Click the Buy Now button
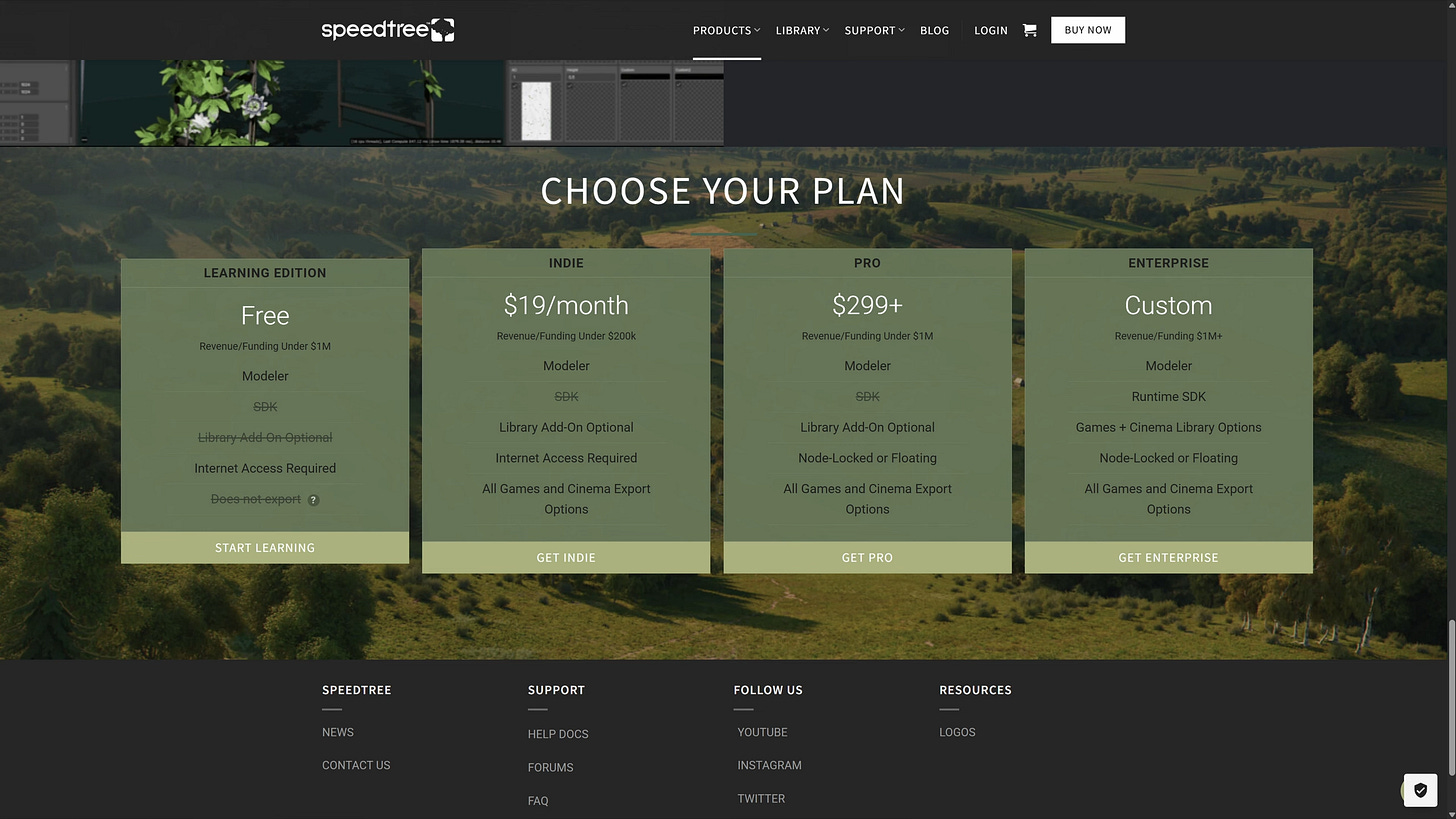1456x819 pixels. tap(1088, 30)
